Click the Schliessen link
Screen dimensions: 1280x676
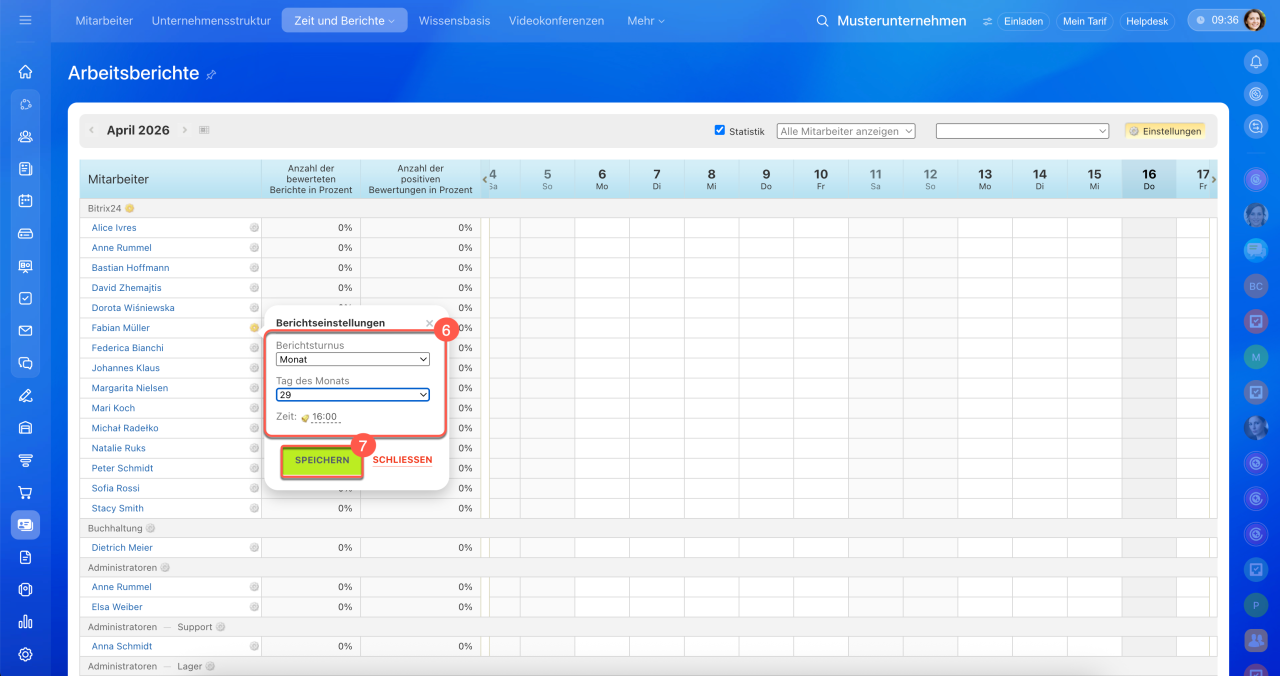(x=402, y=461)
